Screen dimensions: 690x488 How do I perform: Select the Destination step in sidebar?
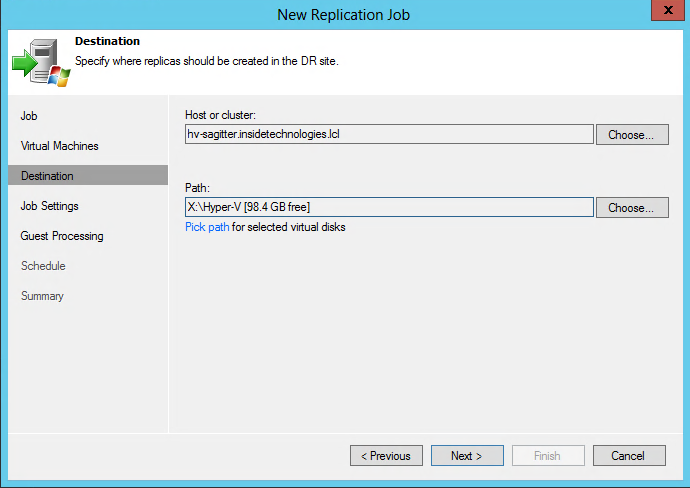click(47, 176)
